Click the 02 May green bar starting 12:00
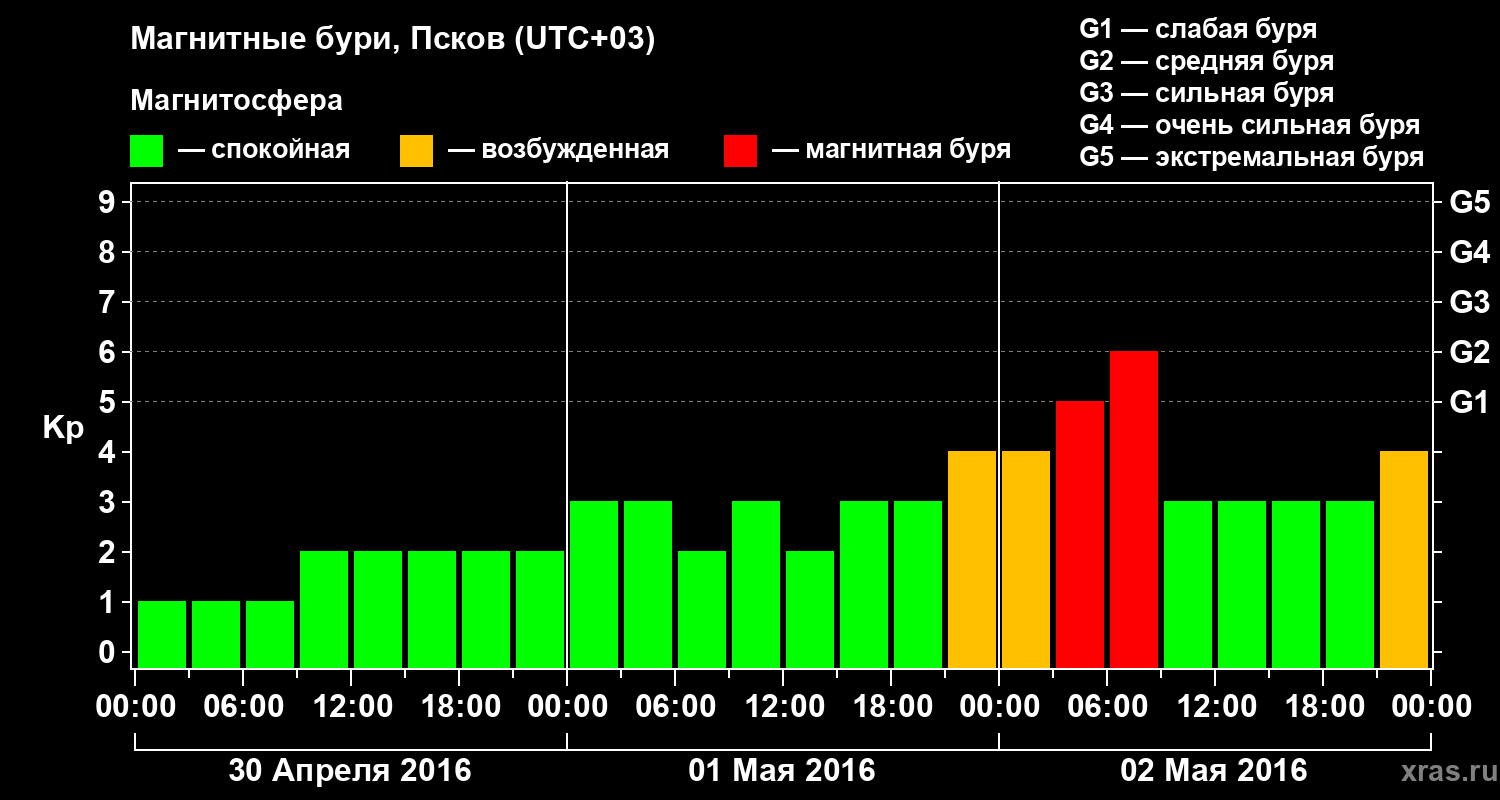 (x=1242, y=585)
